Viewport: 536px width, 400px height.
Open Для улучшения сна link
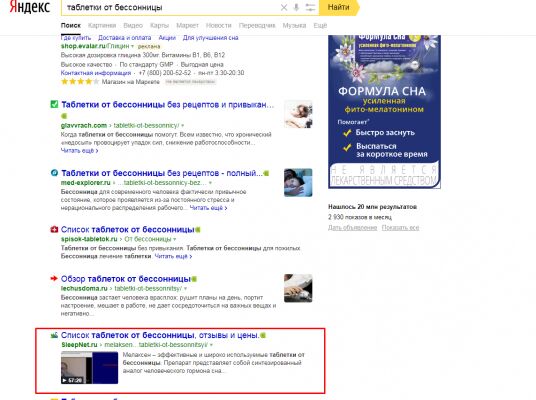(210, 38)
